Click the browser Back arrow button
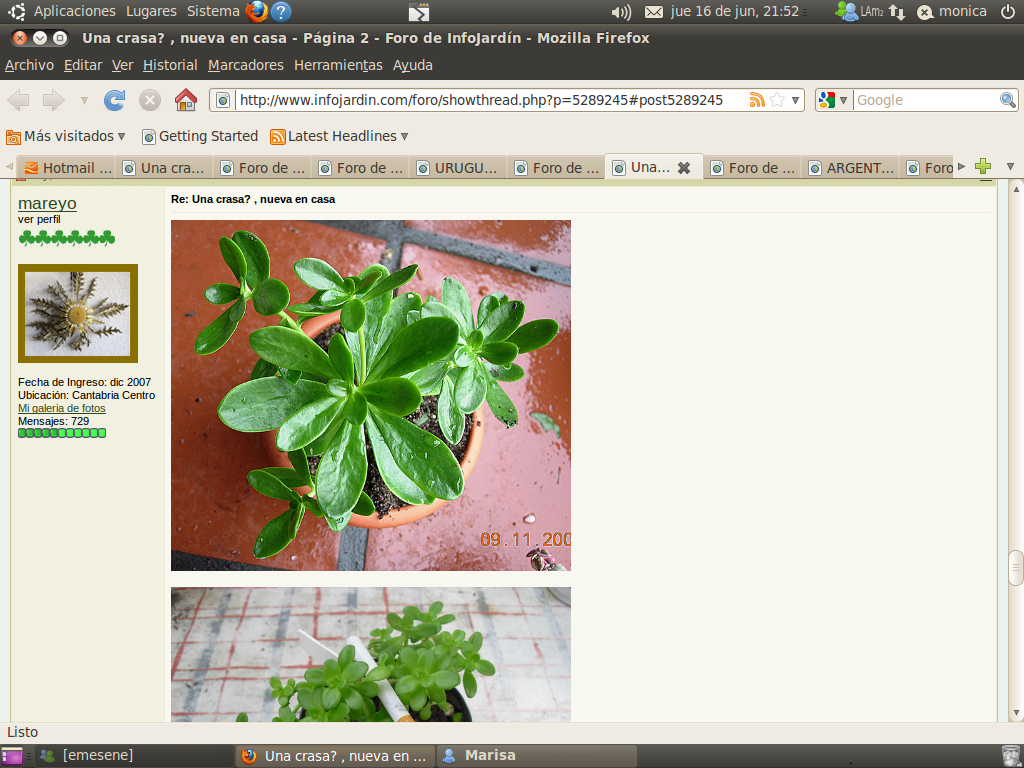 pyautogui.click(x=18, y=100)
